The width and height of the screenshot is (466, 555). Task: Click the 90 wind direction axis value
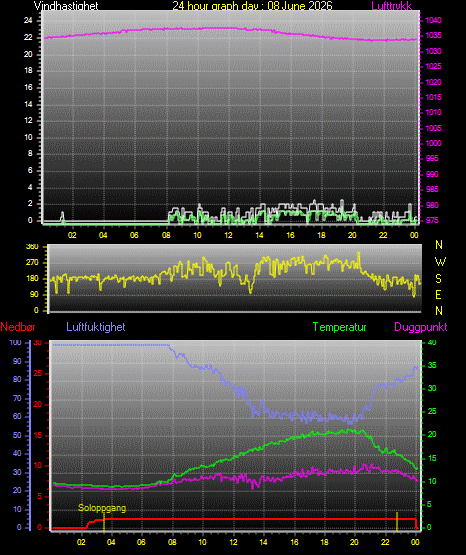click(34, 295)
